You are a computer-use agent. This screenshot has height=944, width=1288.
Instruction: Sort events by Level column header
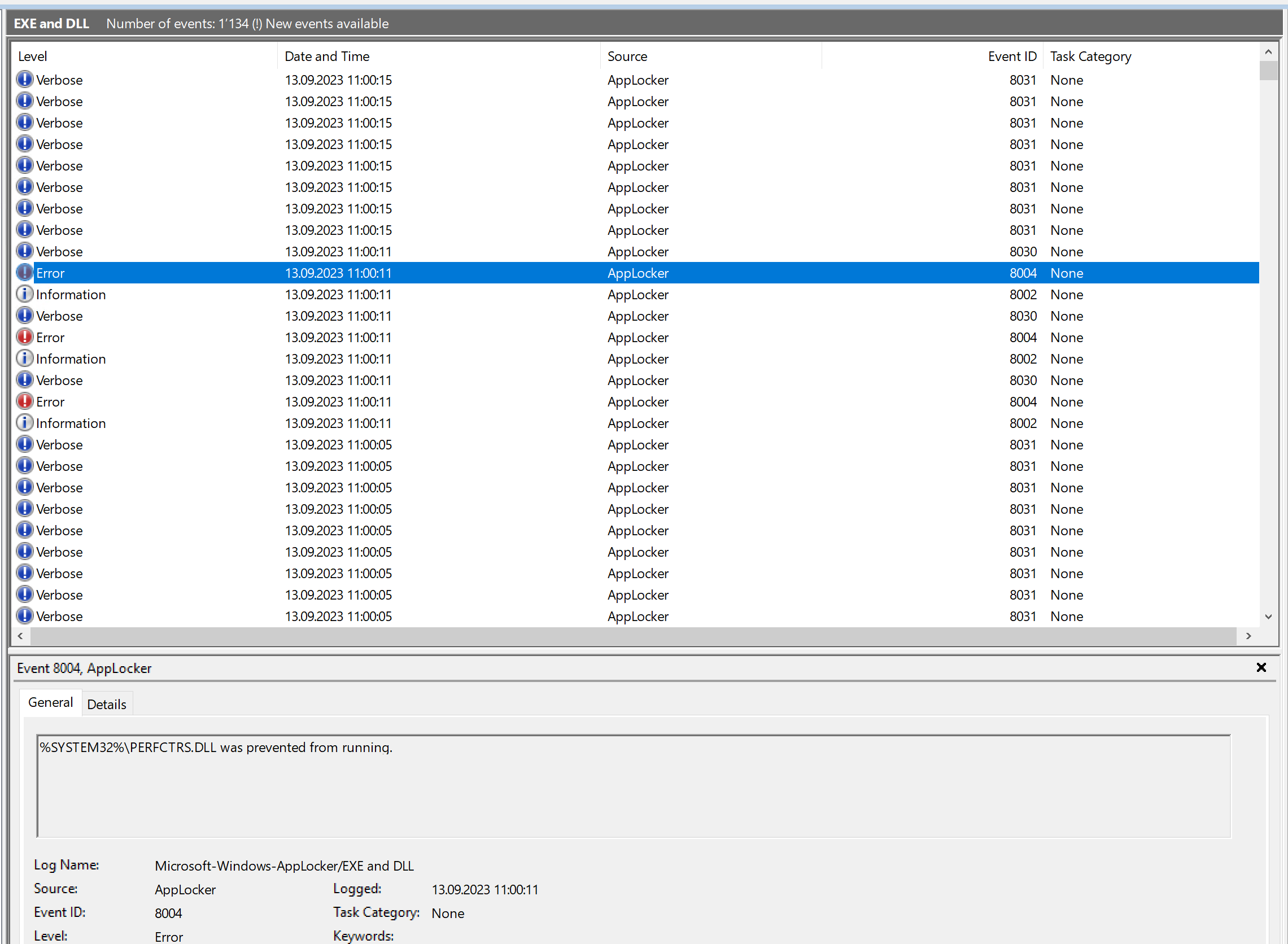33,56
